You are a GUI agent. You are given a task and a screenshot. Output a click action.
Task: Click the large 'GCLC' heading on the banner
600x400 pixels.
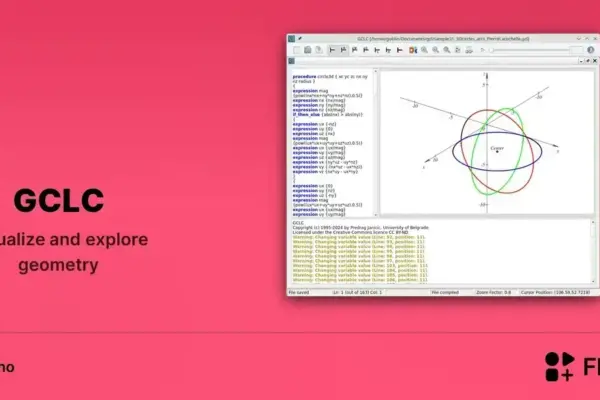pos(59,200)
